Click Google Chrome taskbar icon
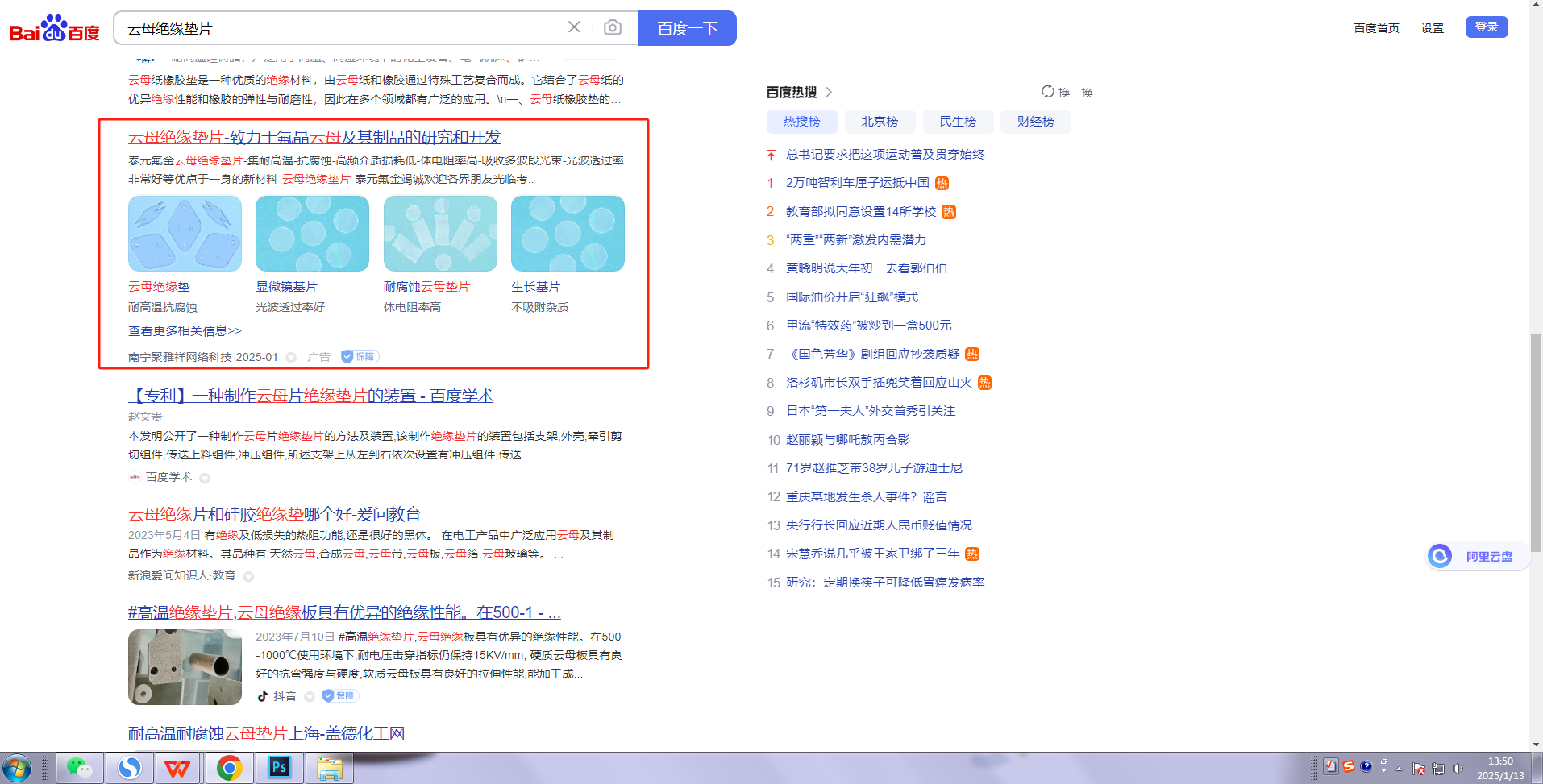The image size is (1543, 784). 229,768
